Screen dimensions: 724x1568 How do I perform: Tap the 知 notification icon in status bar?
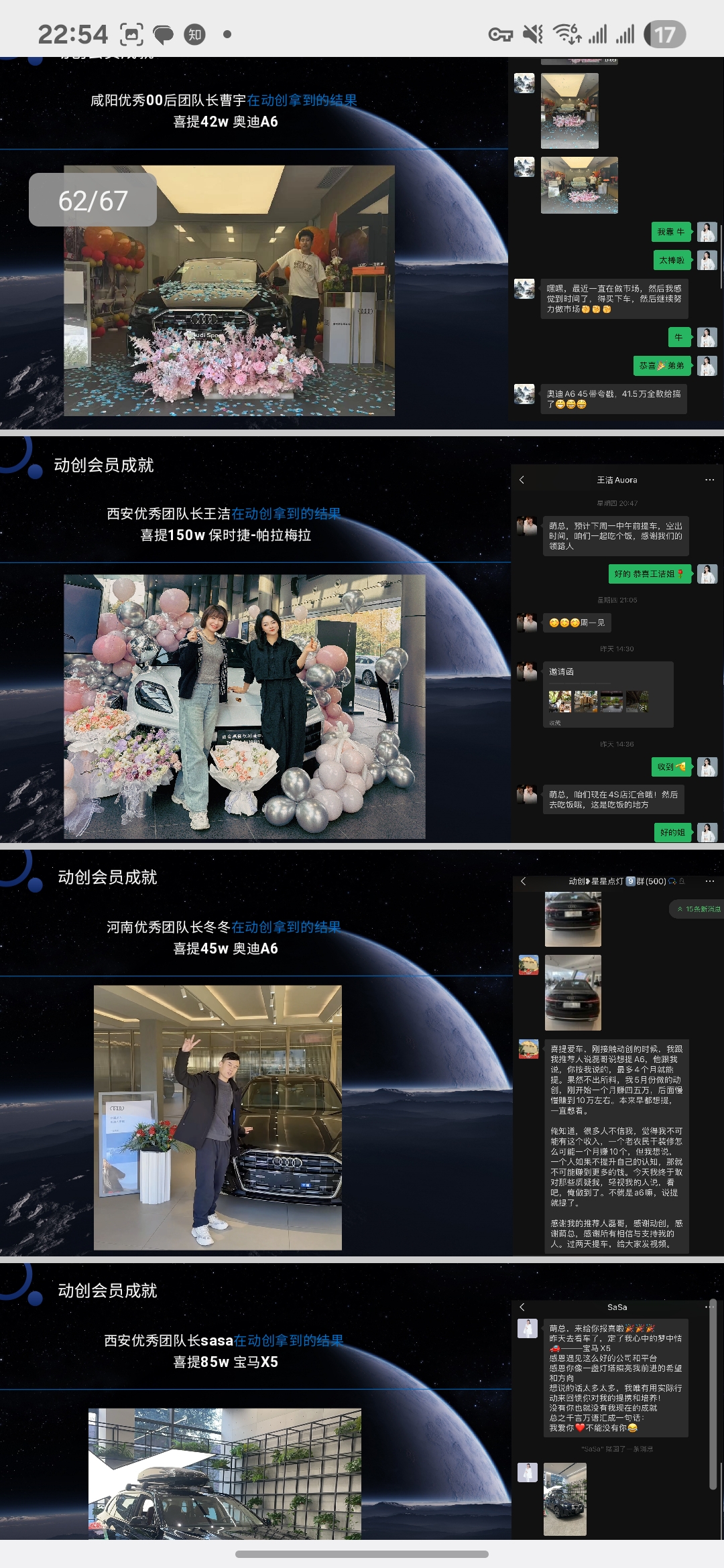(194, 34)
